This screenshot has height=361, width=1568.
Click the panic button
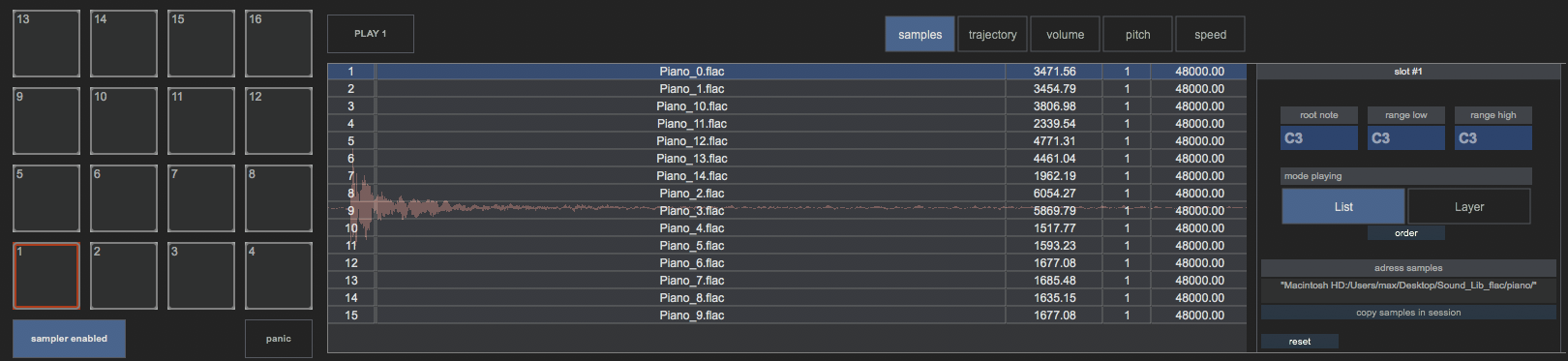coord(279,339)
